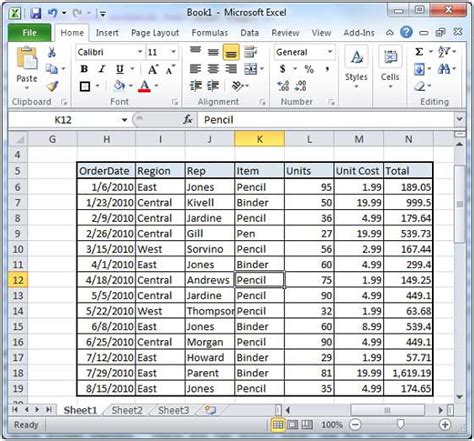Open the Styles dropdown
474x441 pixels.
pyautogui.click(x=356, y=68)
